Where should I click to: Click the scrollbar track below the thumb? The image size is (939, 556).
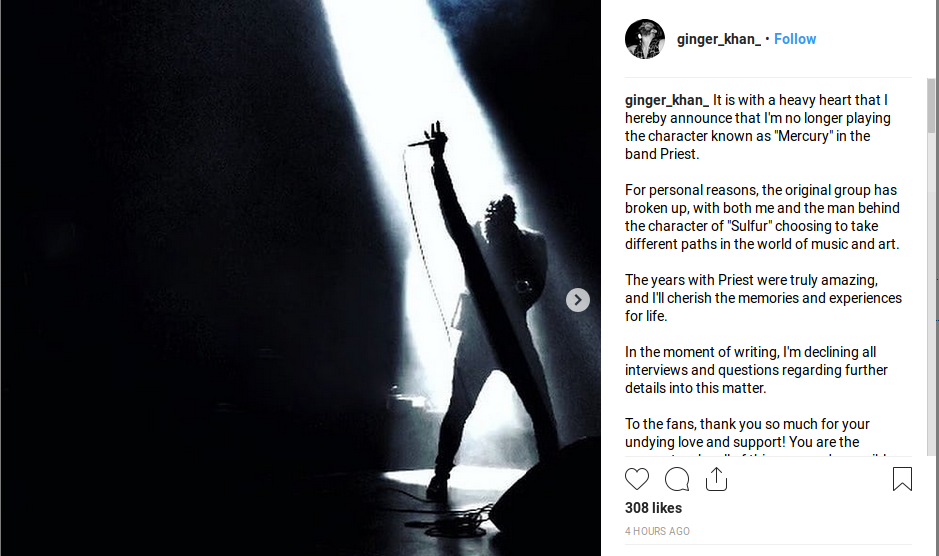931,294
